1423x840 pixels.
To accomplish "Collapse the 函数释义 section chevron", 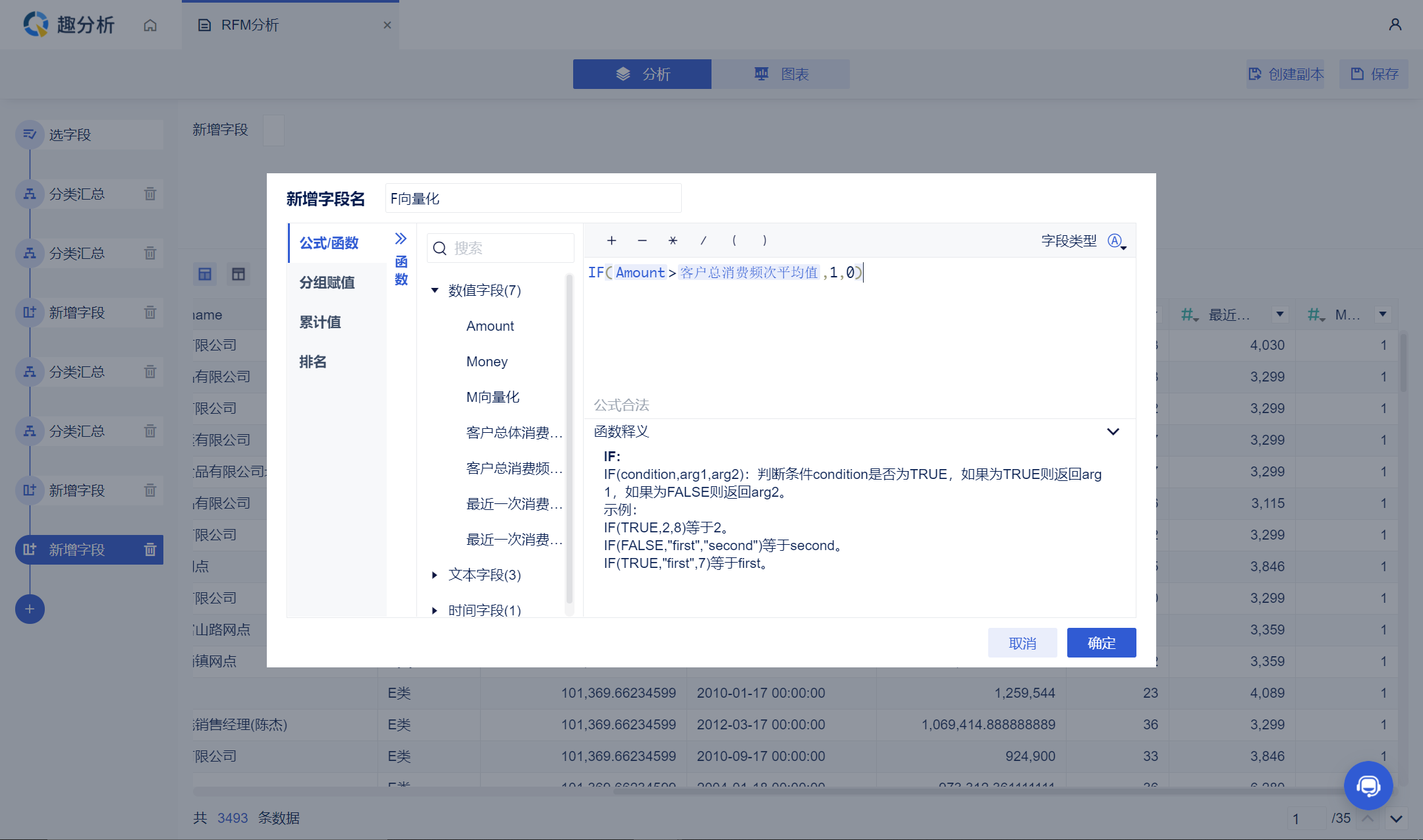I will (1113, 432).
